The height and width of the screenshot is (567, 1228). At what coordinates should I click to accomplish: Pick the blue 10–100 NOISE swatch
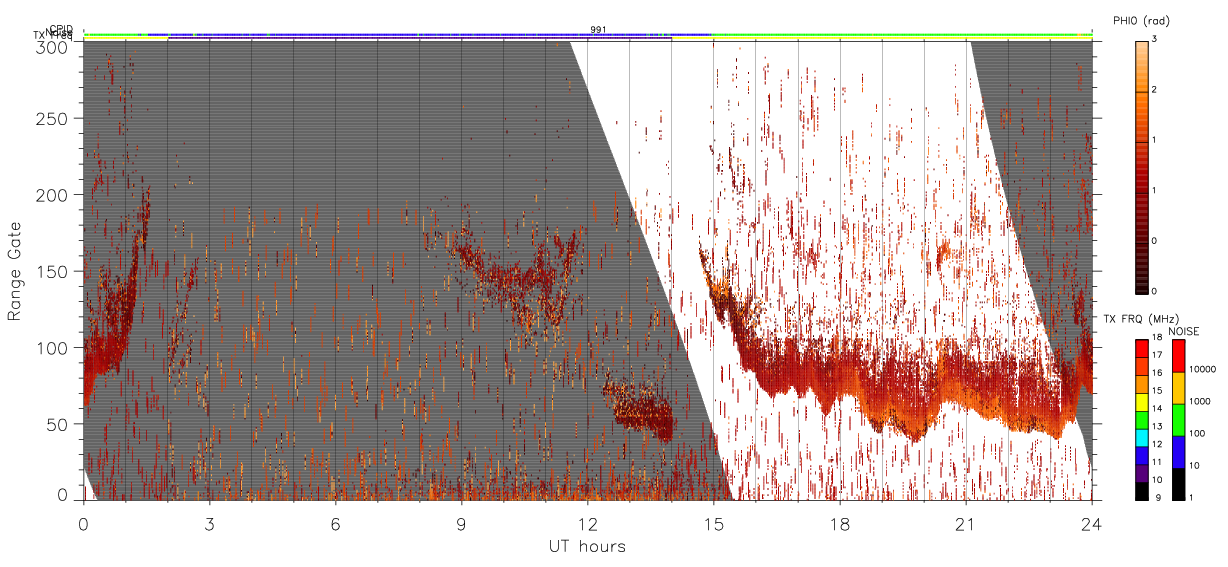[1178, 452]
